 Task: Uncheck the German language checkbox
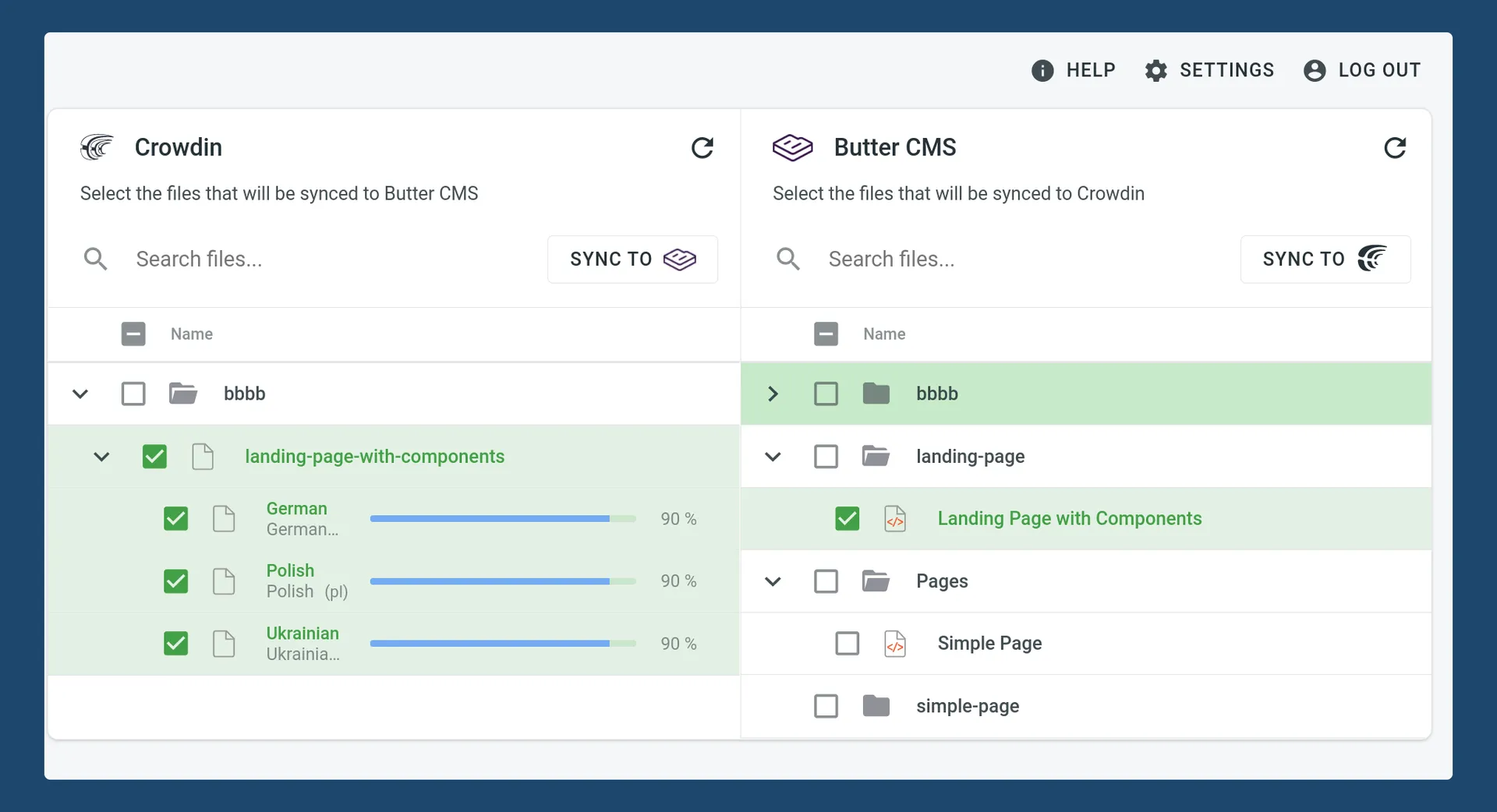tap(175, 519)
